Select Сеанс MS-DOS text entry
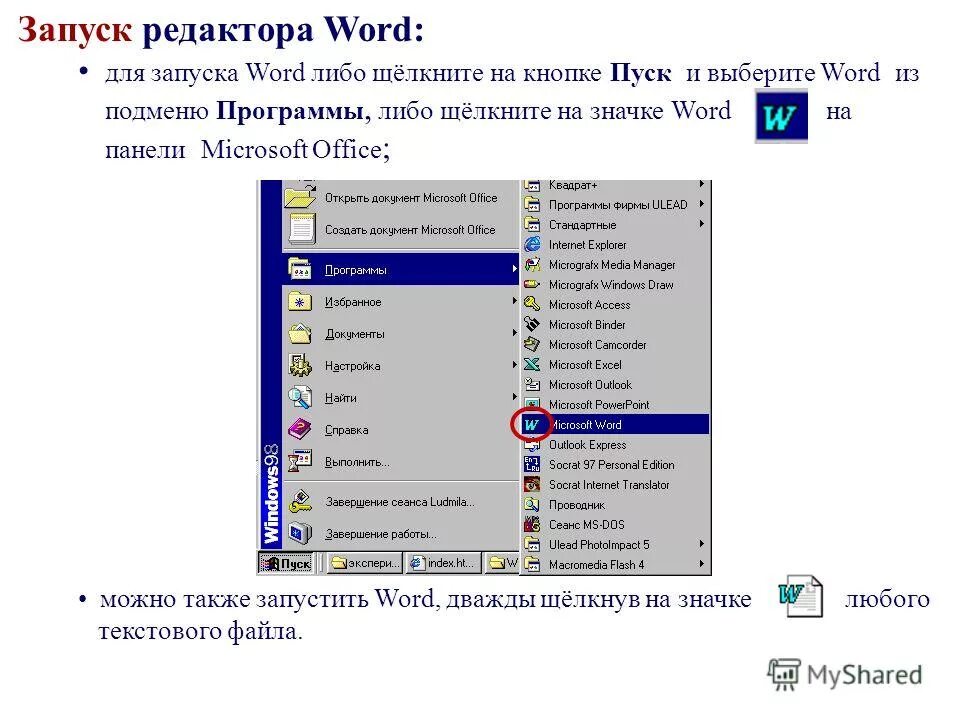Image resolution: width=960 pixels, height=720 pixels. tap(587, 525)
